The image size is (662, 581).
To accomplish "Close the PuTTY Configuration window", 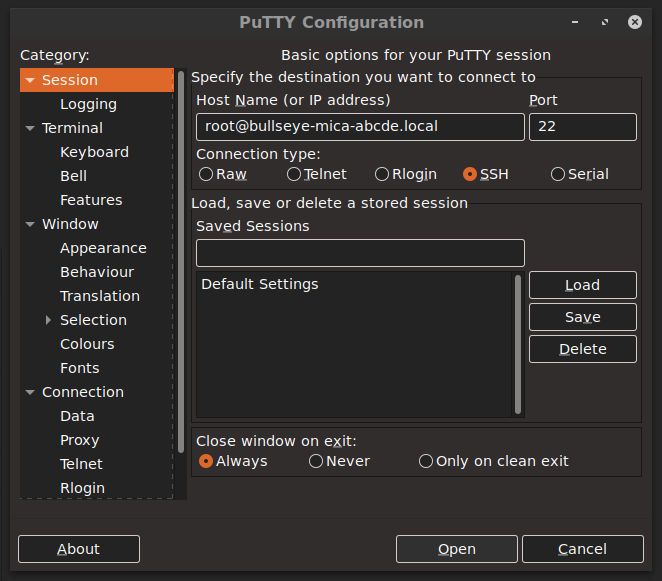I will tap(635, 22).
